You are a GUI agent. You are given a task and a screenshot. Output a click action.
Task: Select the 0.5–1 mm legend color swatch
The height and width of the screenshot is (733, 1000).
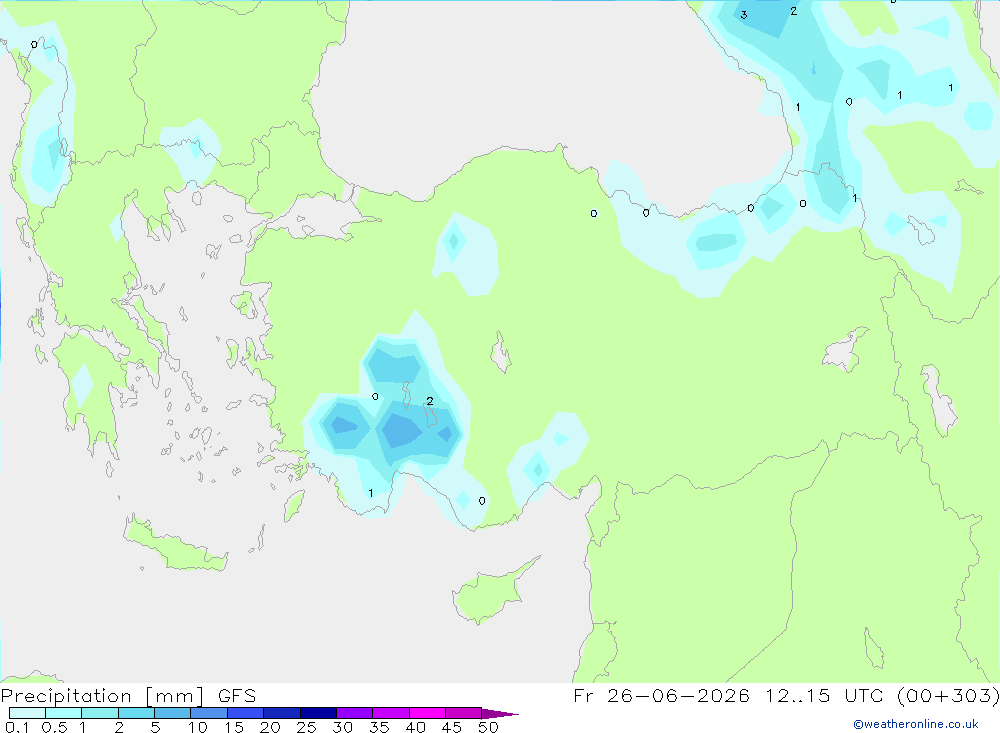(x=64, y=713)
